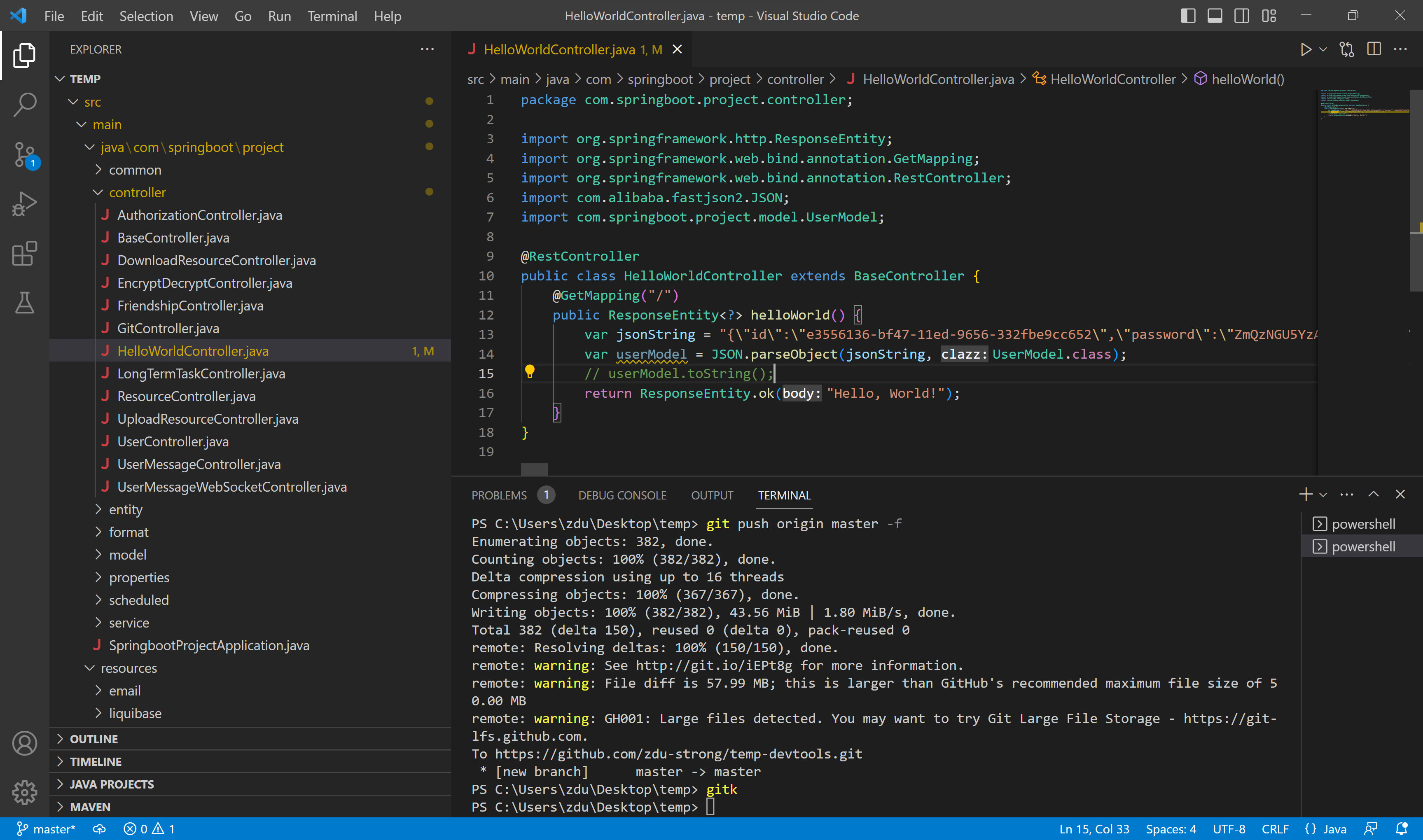Open the Extensions view
Viewport: 1423px width, 840px height.
pos(25,253)
